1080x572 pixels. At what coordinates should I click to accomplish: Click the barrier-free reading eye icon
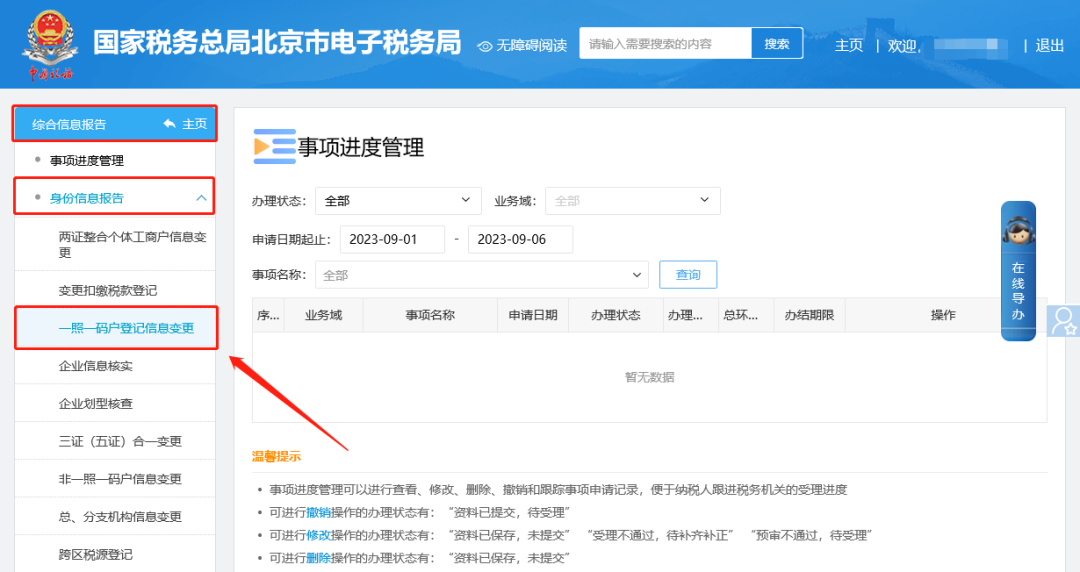coord(485,46)
